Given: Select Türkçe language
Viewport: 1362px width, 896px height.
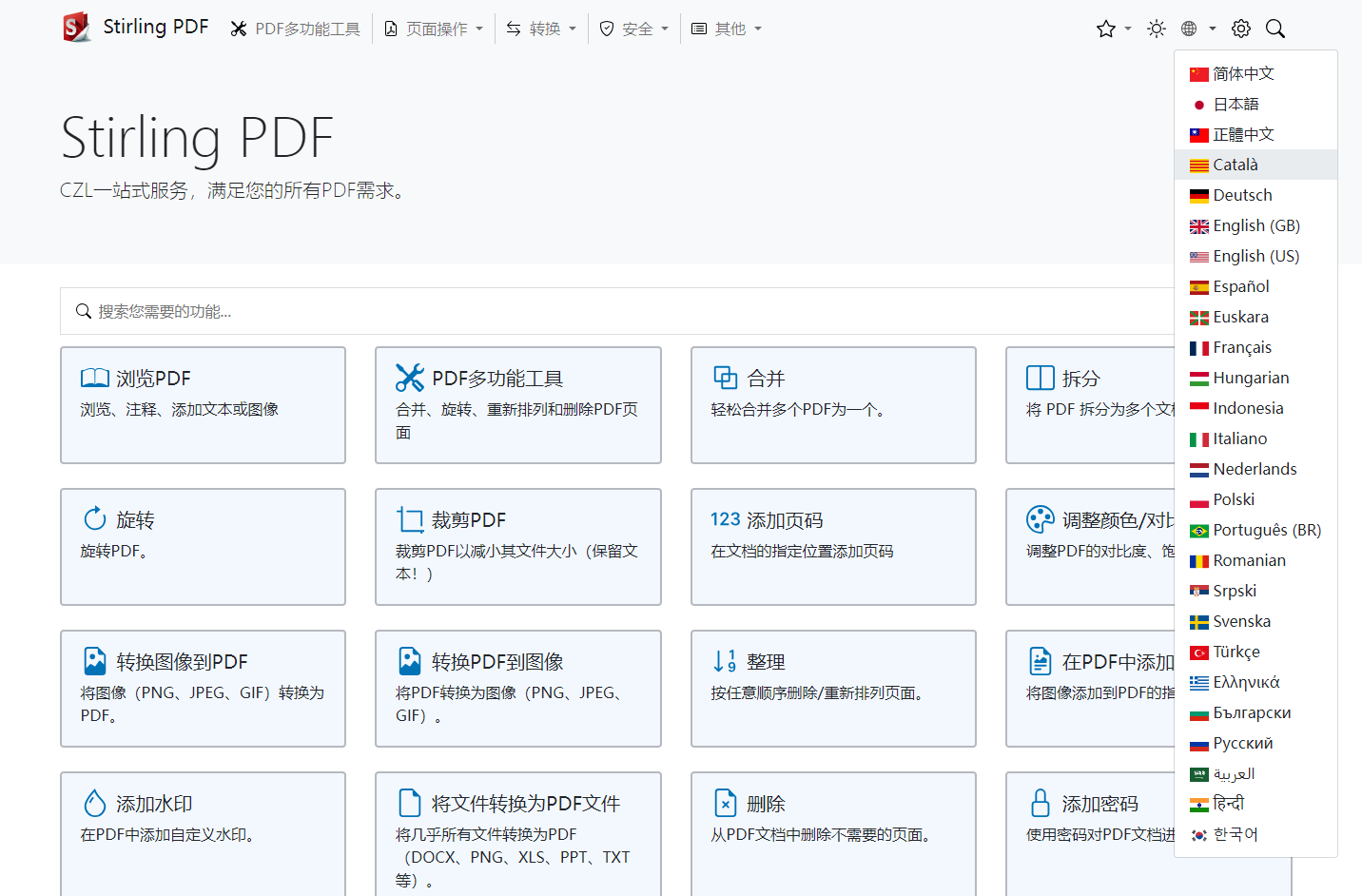Looking at the screenshot, I should pos(1255,652).
